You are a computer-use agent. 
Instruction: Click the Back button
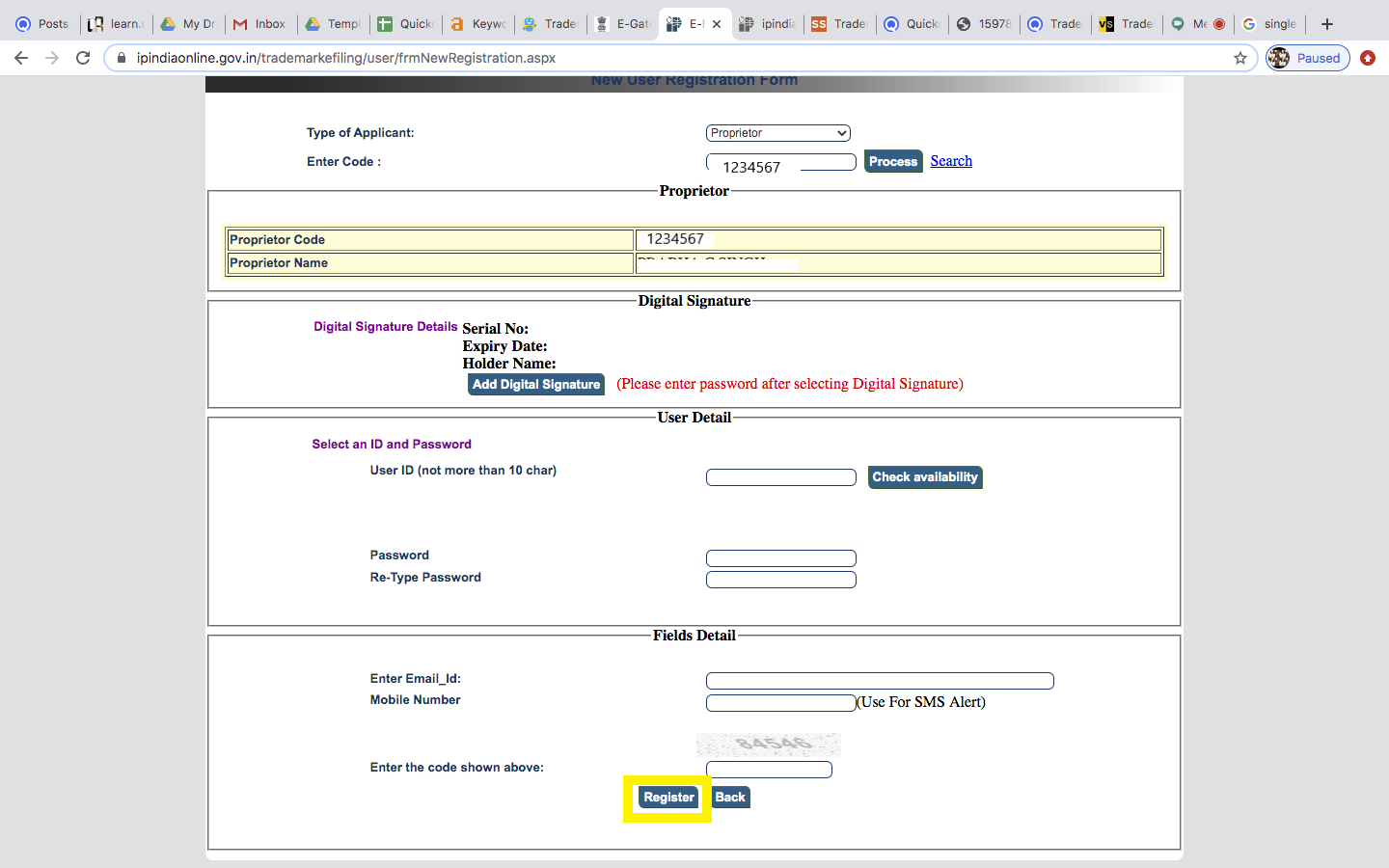[730, 798]
